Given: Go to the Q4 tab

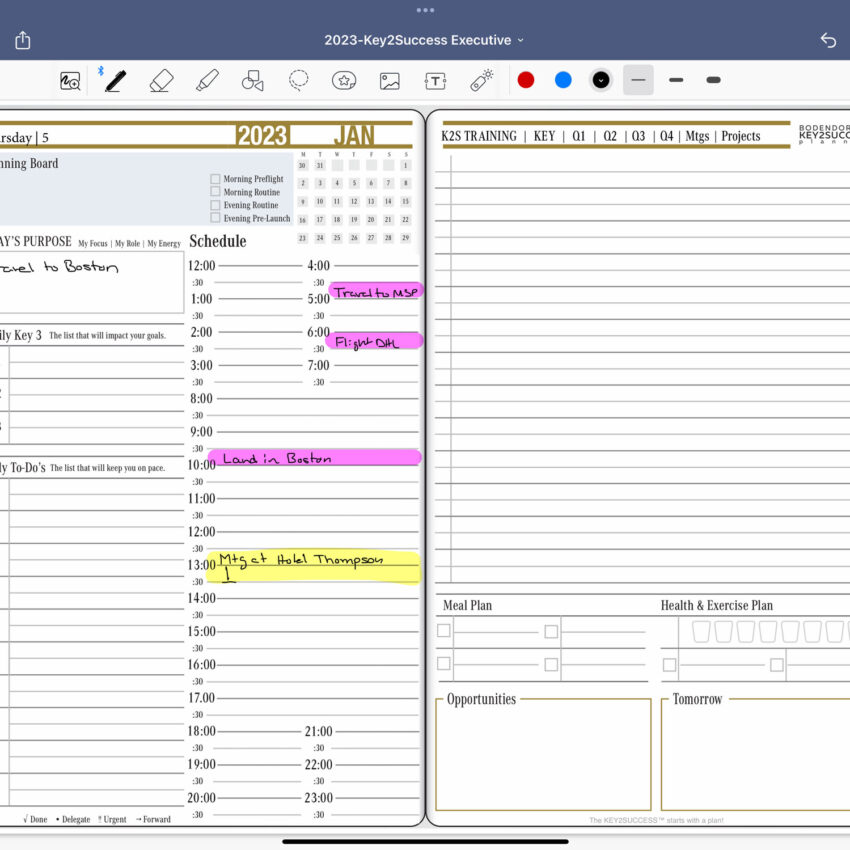Looking at the screenshot, I should (x=666, y=136).
